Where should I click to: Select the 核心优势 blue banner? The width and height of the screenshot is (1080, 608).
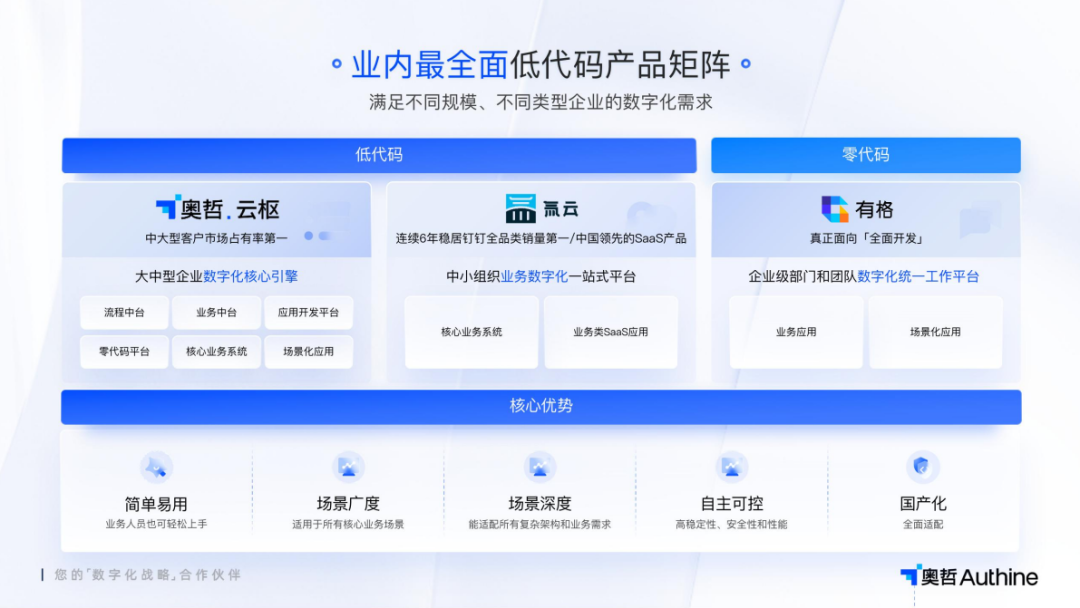click(x=541, y=406)
